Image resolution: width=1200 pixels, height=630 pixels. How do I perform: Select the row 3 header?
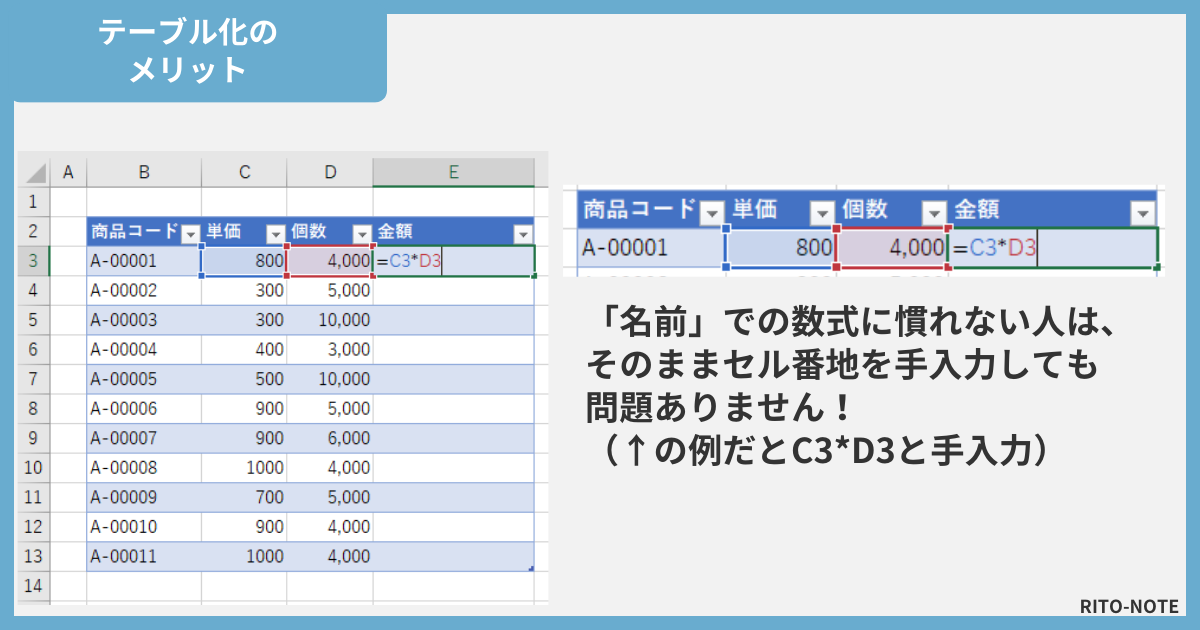pos(33,262)
